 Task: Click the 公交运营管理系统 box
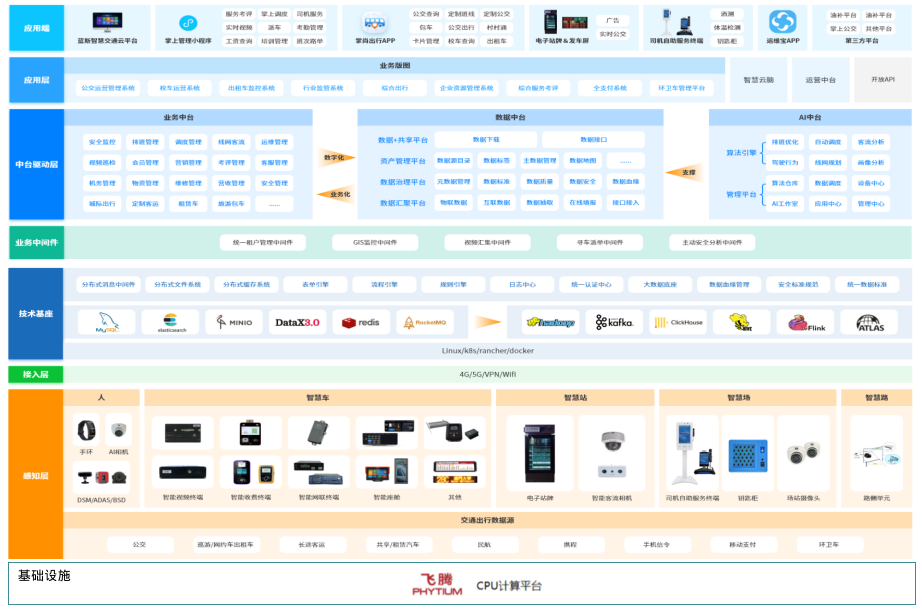[x=108, y=88]
